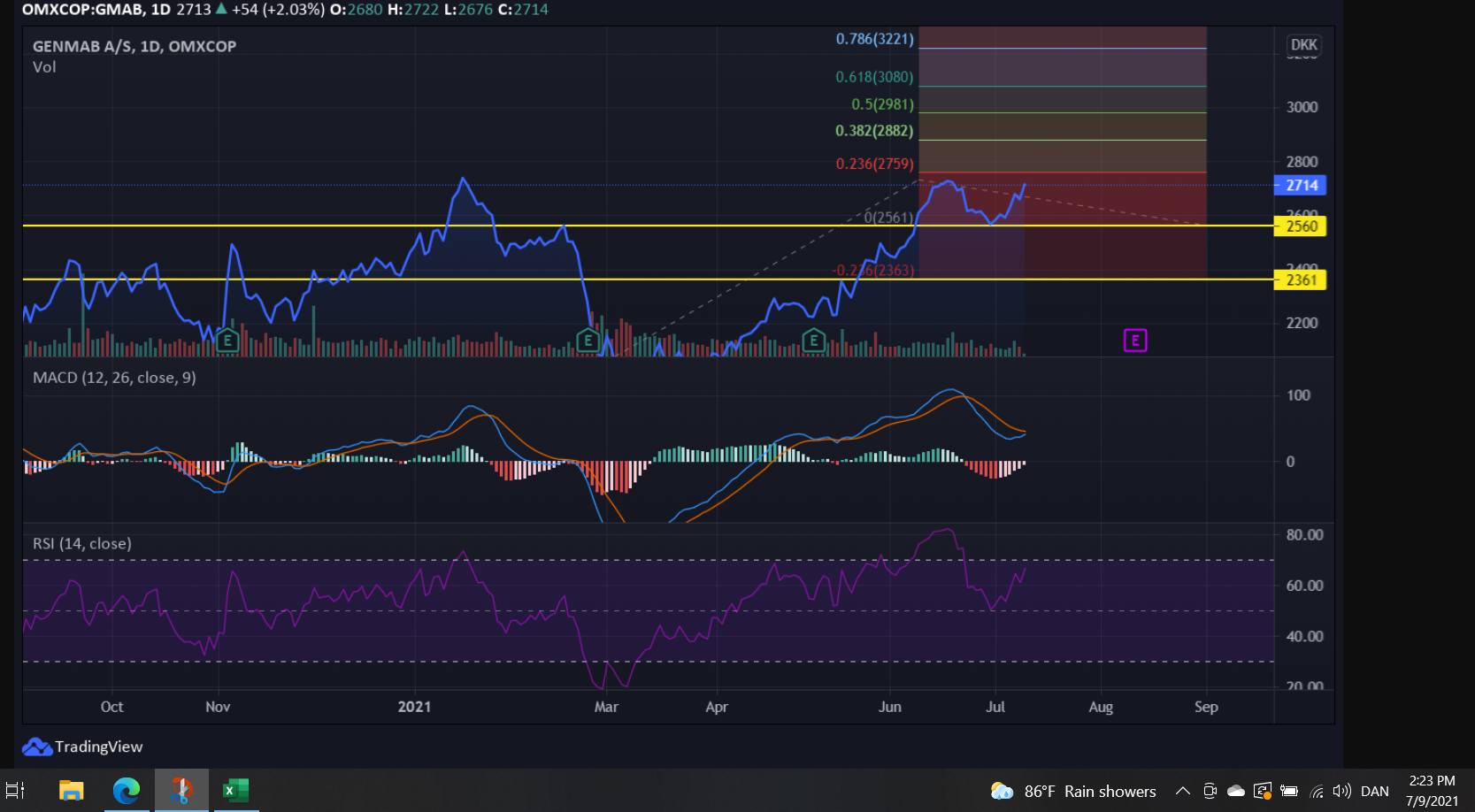This screenshot has width=1475, height=812.
Task: Click the red 0.236(2759) Fibonacci label
Action: (x=874, y=164)
